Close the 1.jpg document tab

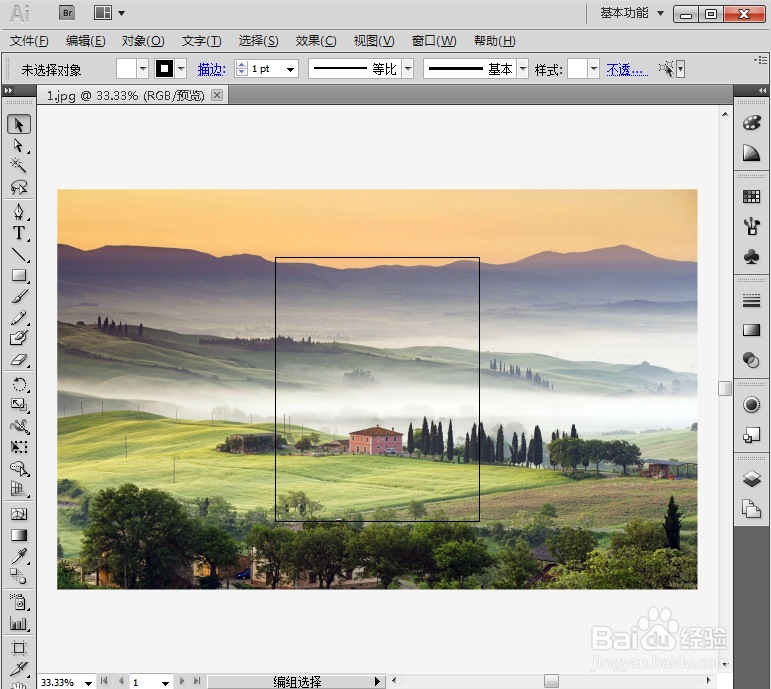217,95
